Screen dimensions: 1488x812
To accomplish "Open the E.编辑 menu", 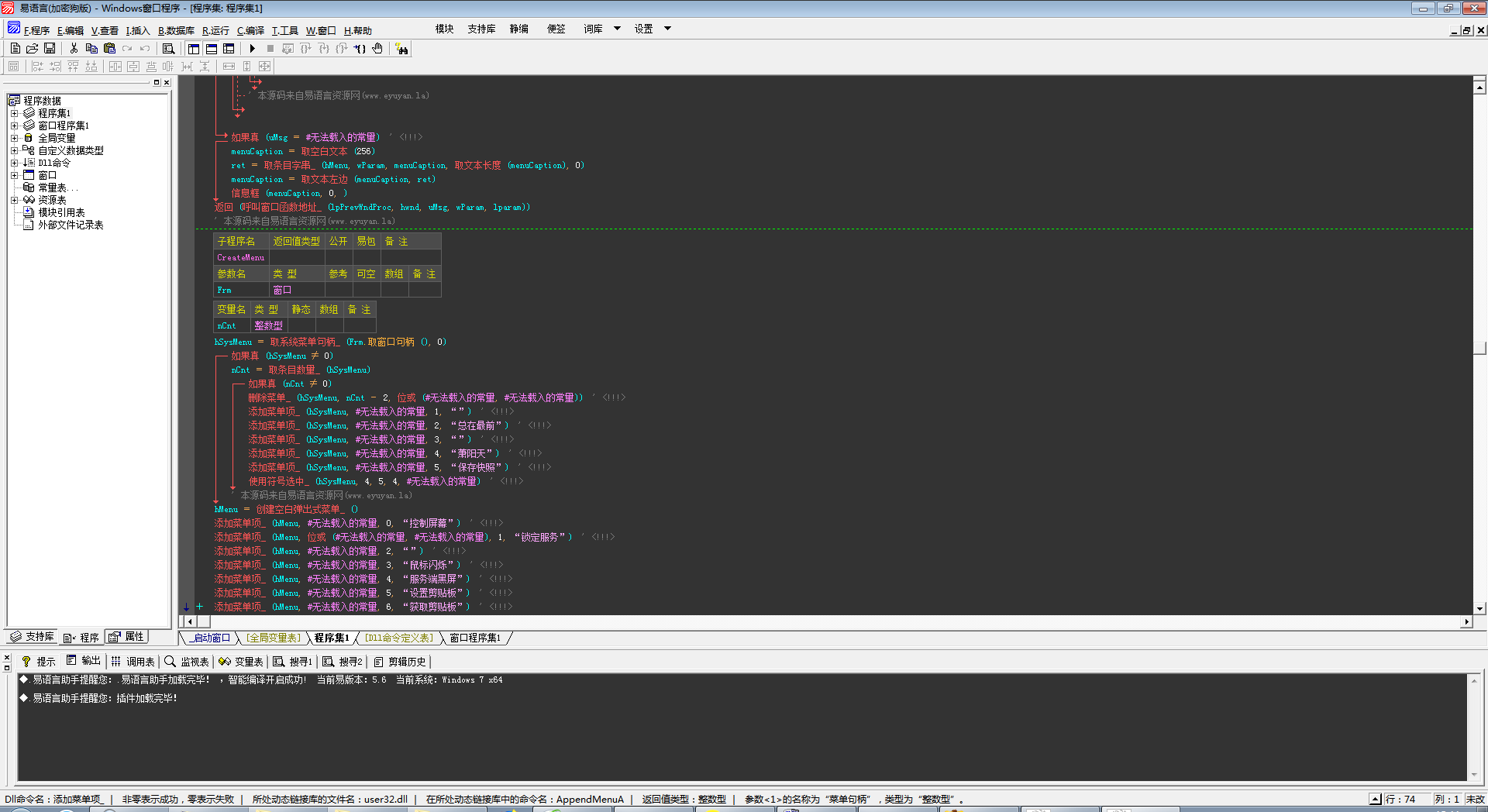I will [x=71, y=31].
